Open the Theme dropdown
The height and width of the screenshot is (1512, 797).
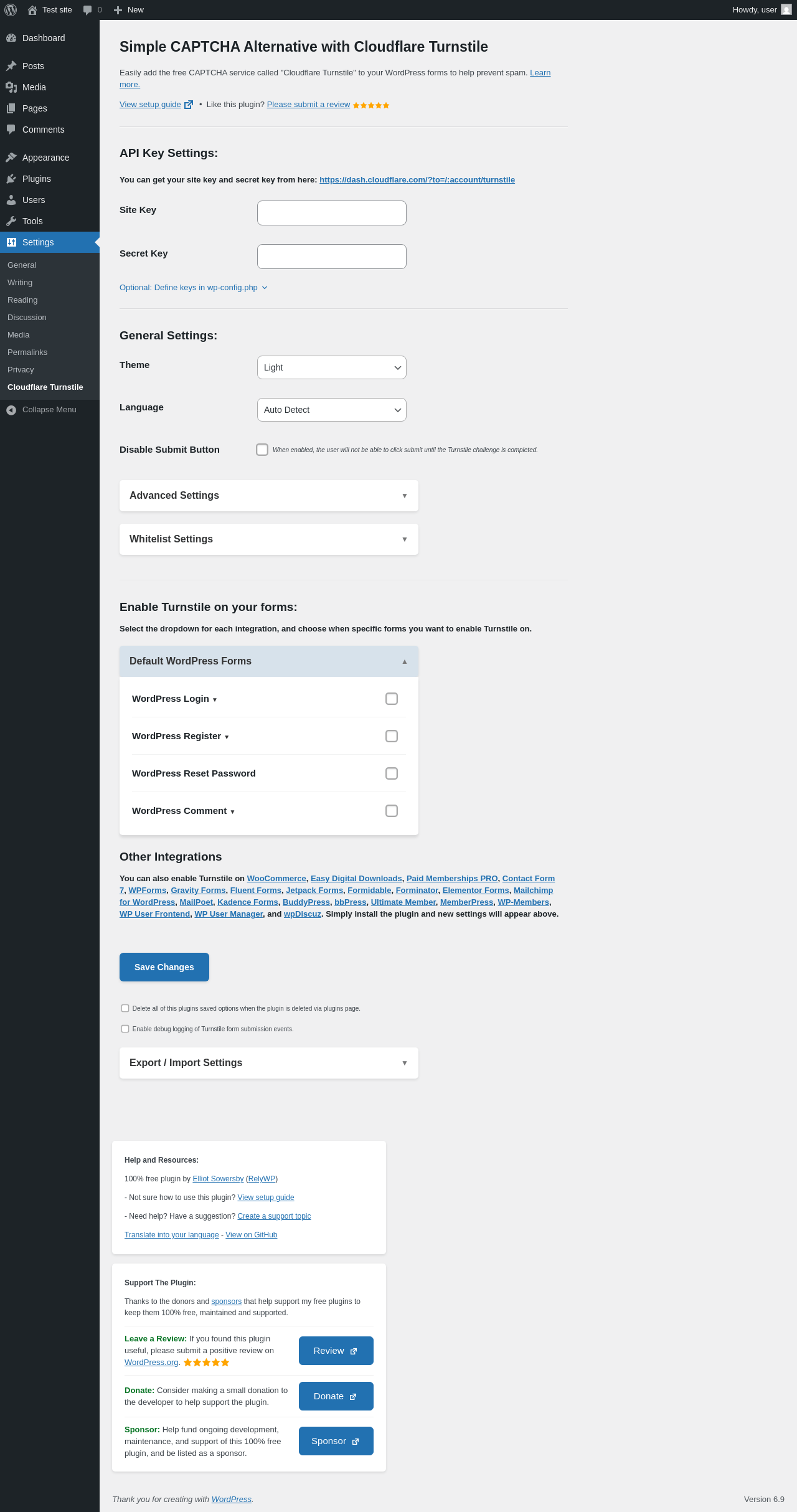(331, 367)
